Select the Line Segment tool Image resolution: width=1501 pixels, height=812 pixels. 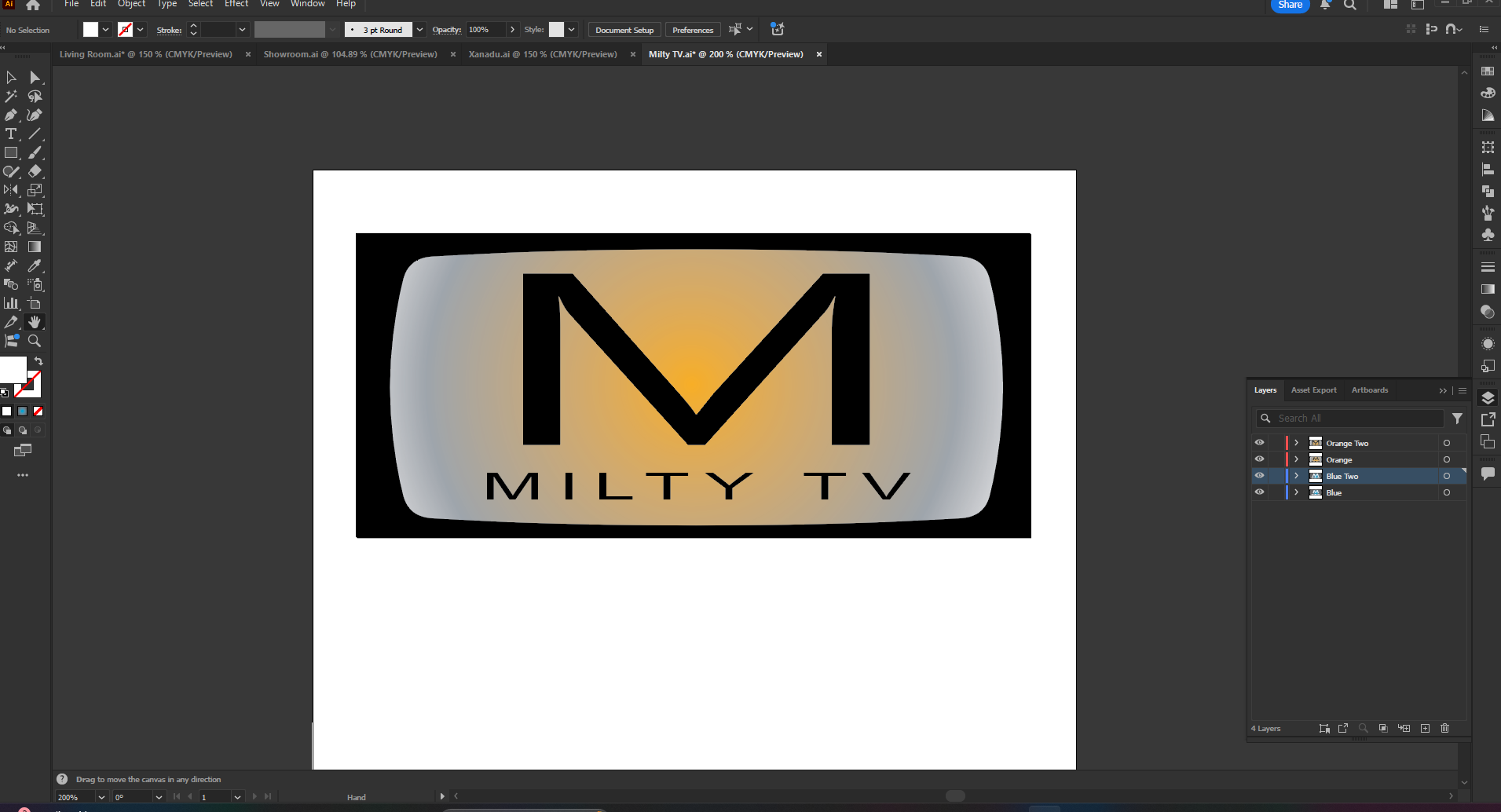click(x=35, y=134)
